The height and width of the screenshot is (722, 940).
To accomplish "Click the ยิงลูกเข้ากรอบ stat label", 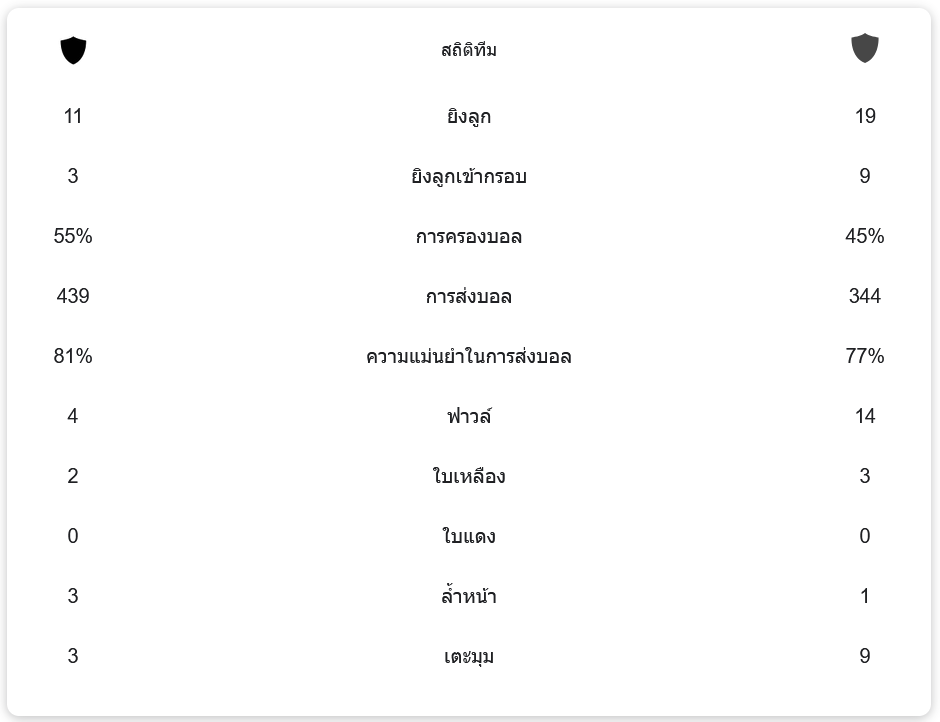I will tap(469, 176).
